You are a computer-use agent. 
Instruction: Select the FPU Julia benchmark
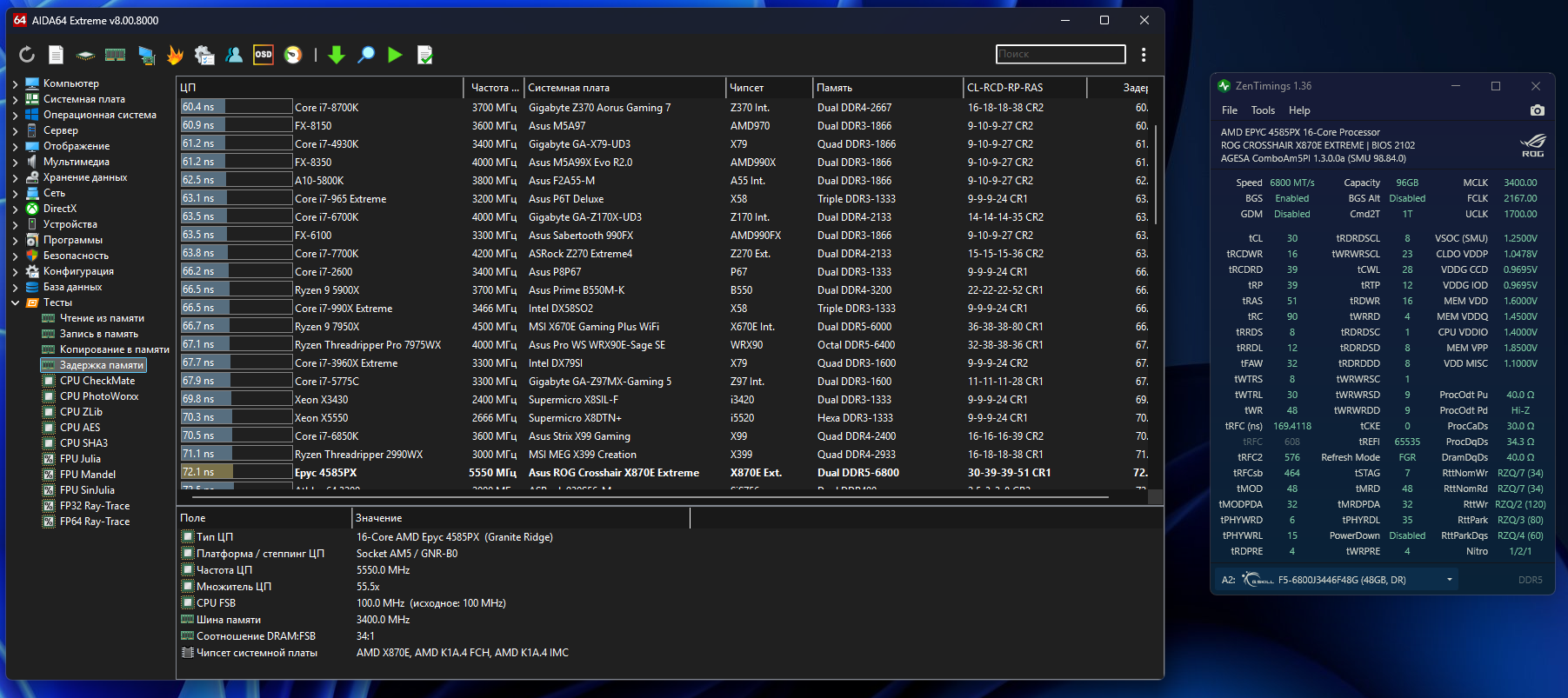pyautogui.click(x=80, y=459)
